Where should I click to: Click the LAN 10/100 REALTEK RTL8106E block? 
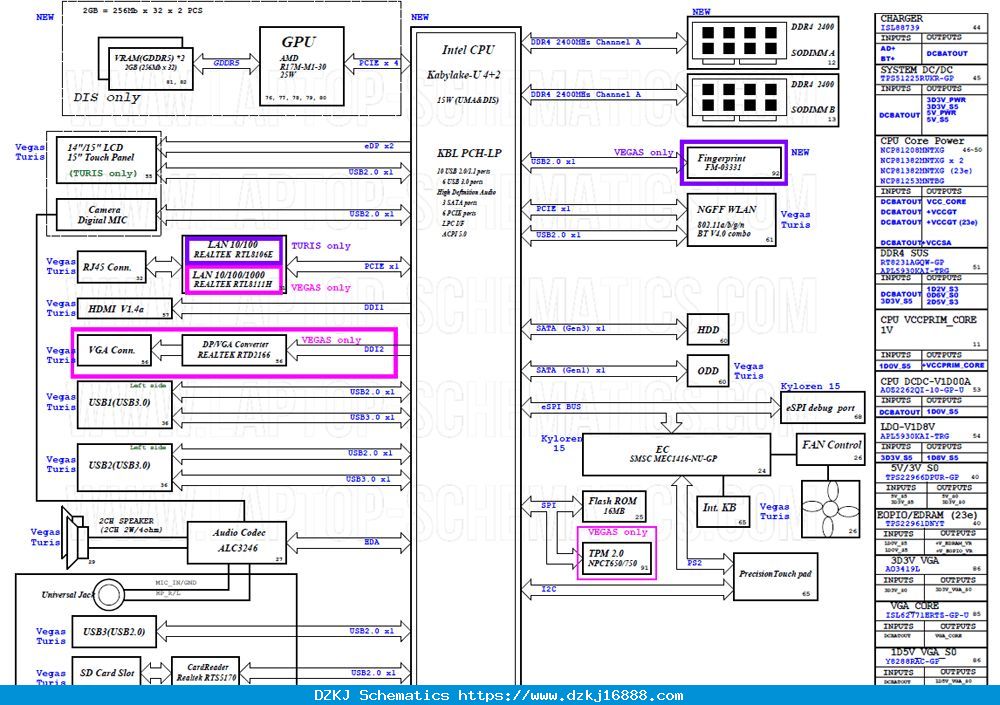(x=233, y=249)
